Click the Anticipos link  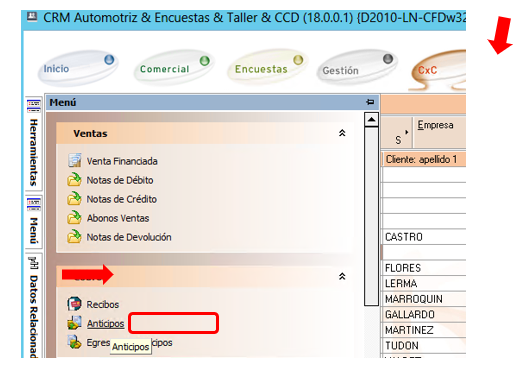(x=105, y=323)
